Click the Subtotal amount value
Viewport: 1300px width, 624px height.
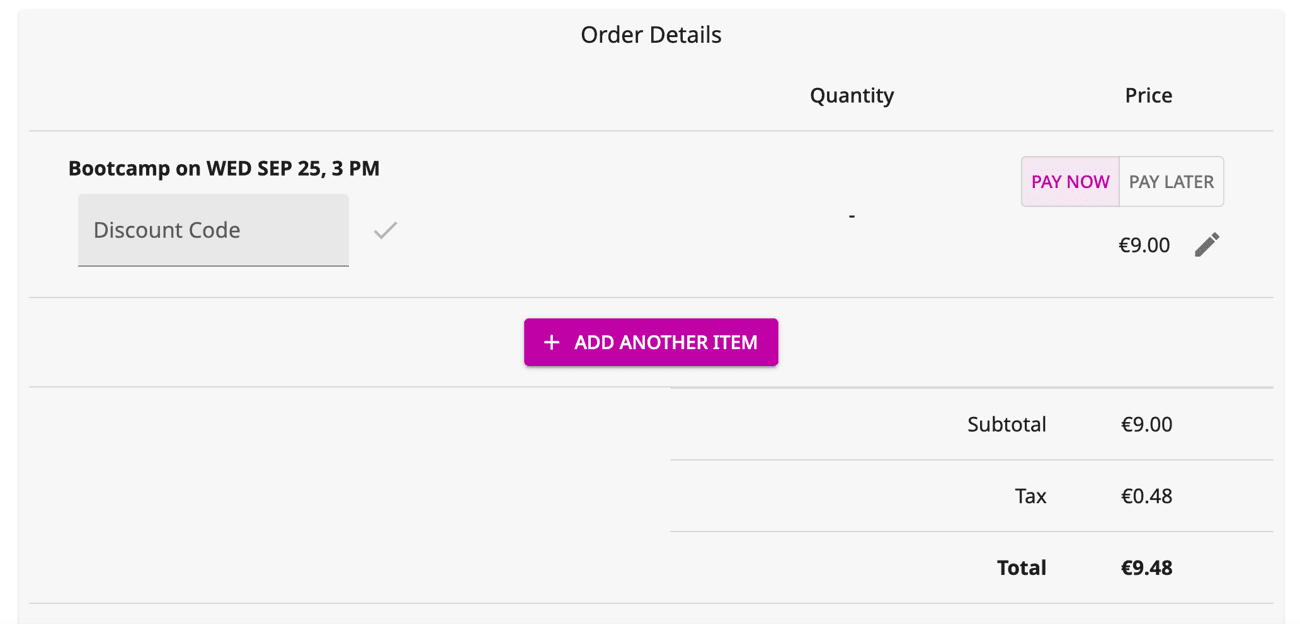(x=1146, y=424)
